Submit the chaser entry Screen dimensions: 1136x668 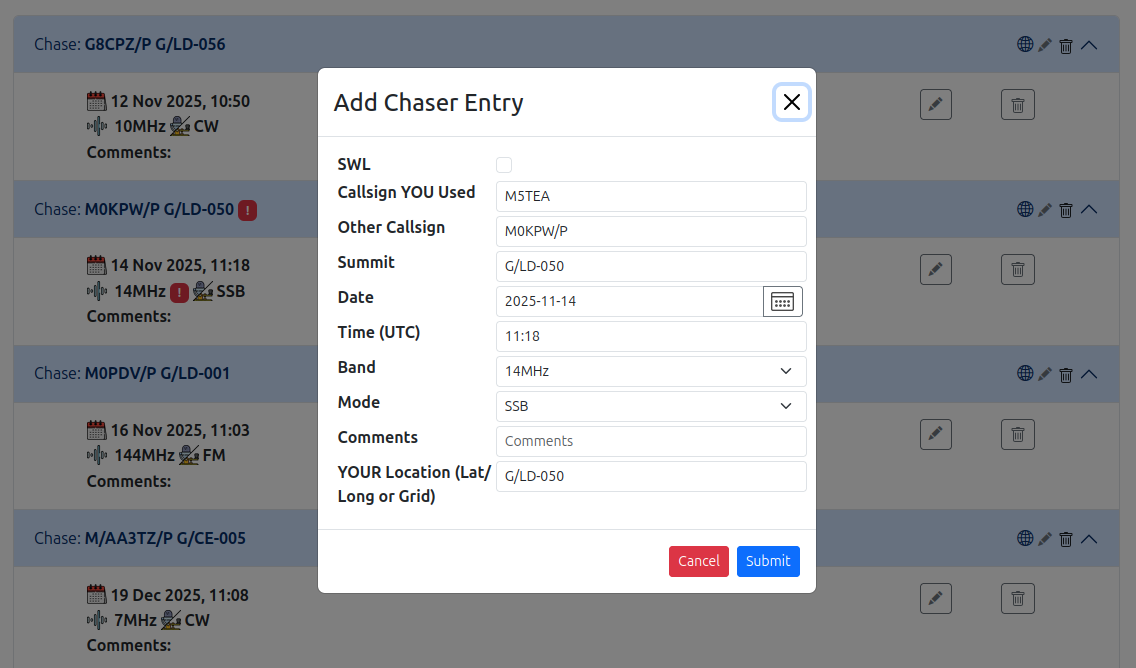tap(768, 561)
